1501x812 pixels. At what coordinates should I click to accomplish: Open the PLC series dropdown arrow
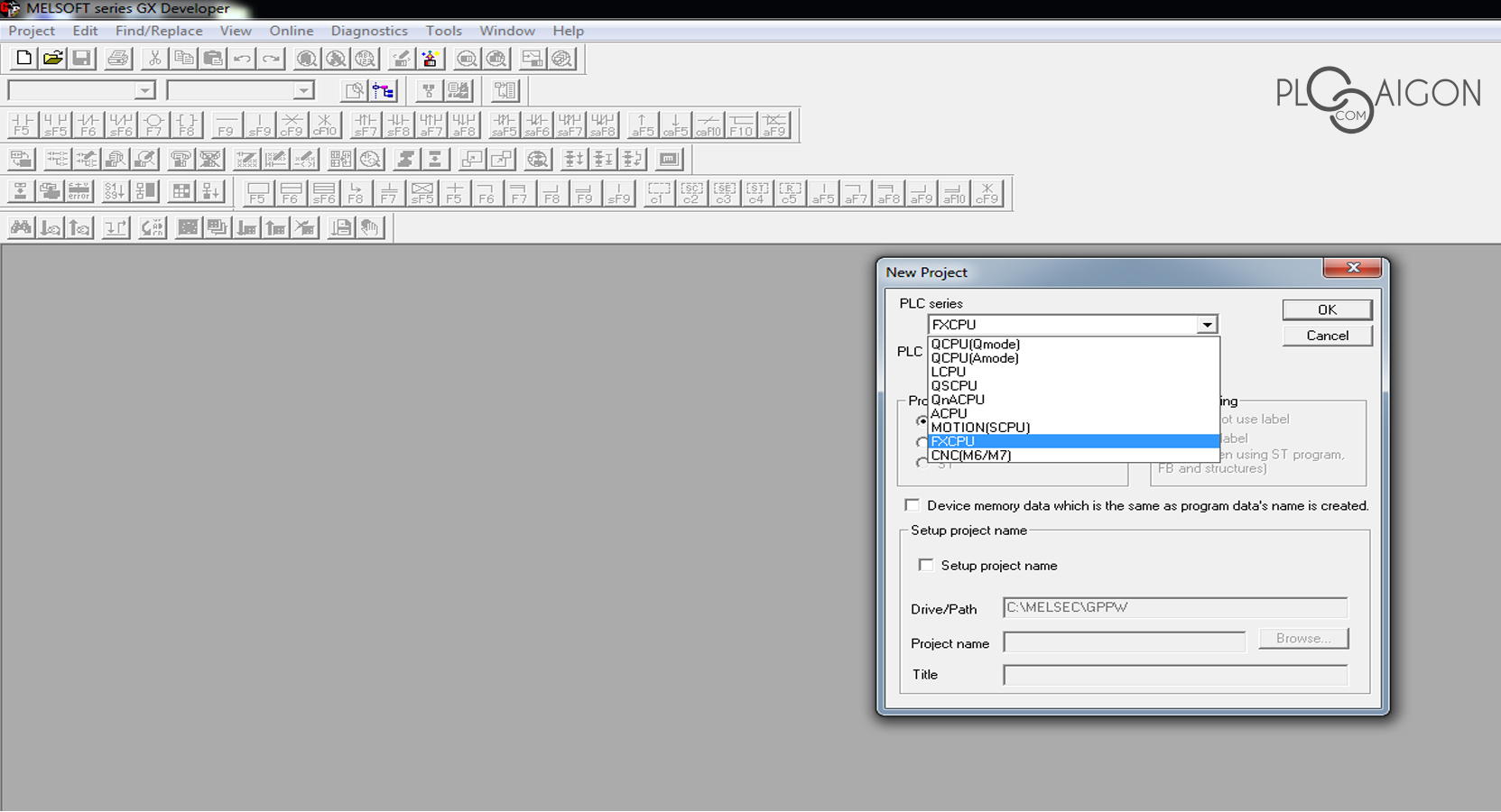(1207, 325)
